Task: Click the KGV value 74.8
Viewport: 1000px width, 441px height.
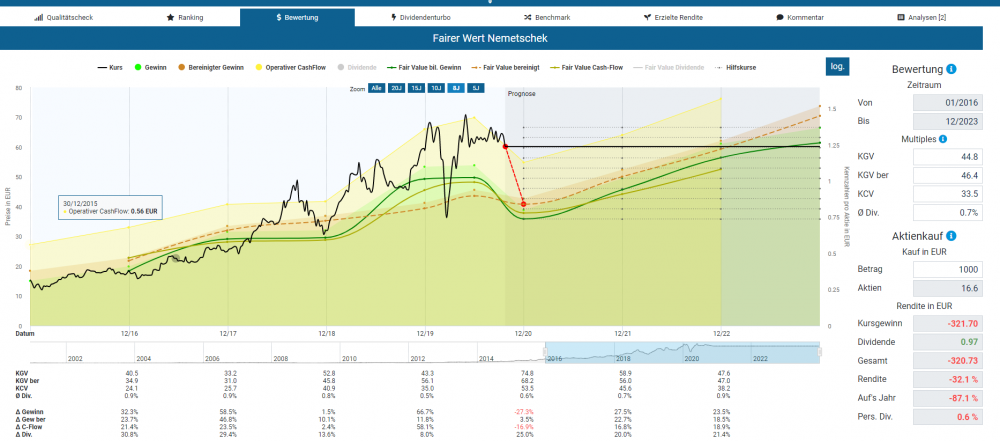Action: point(526,373)
